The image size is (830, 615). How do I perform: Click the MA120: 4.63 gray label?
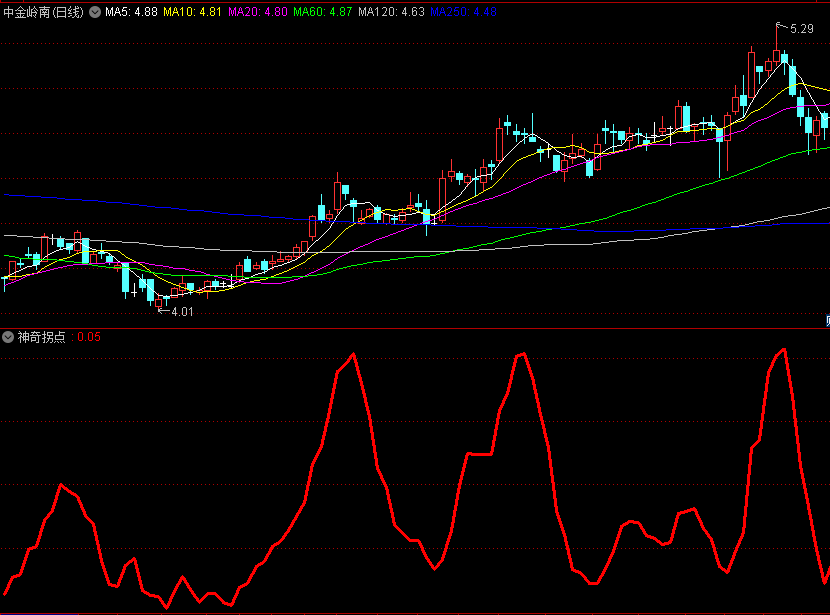tap(391, 12)
